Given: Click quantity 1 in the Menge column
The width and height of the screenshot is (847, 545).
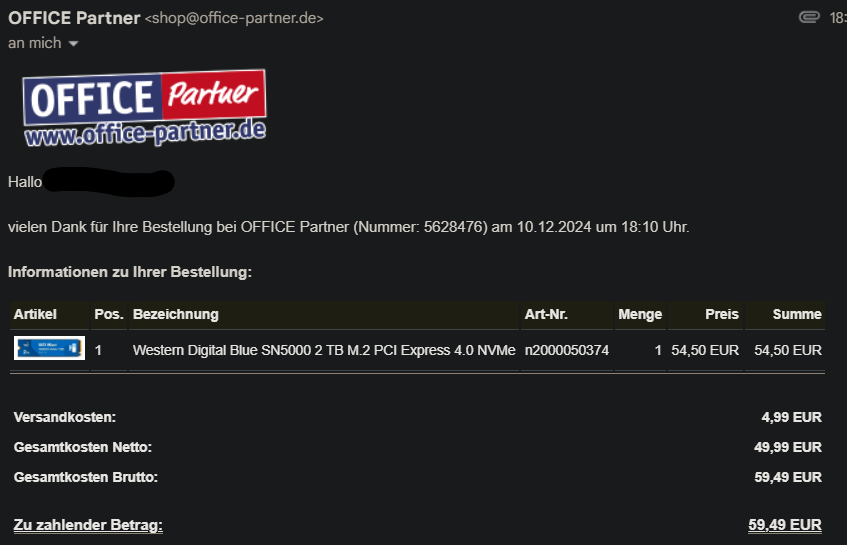Looking at the screenshot, I should (658, 351).
